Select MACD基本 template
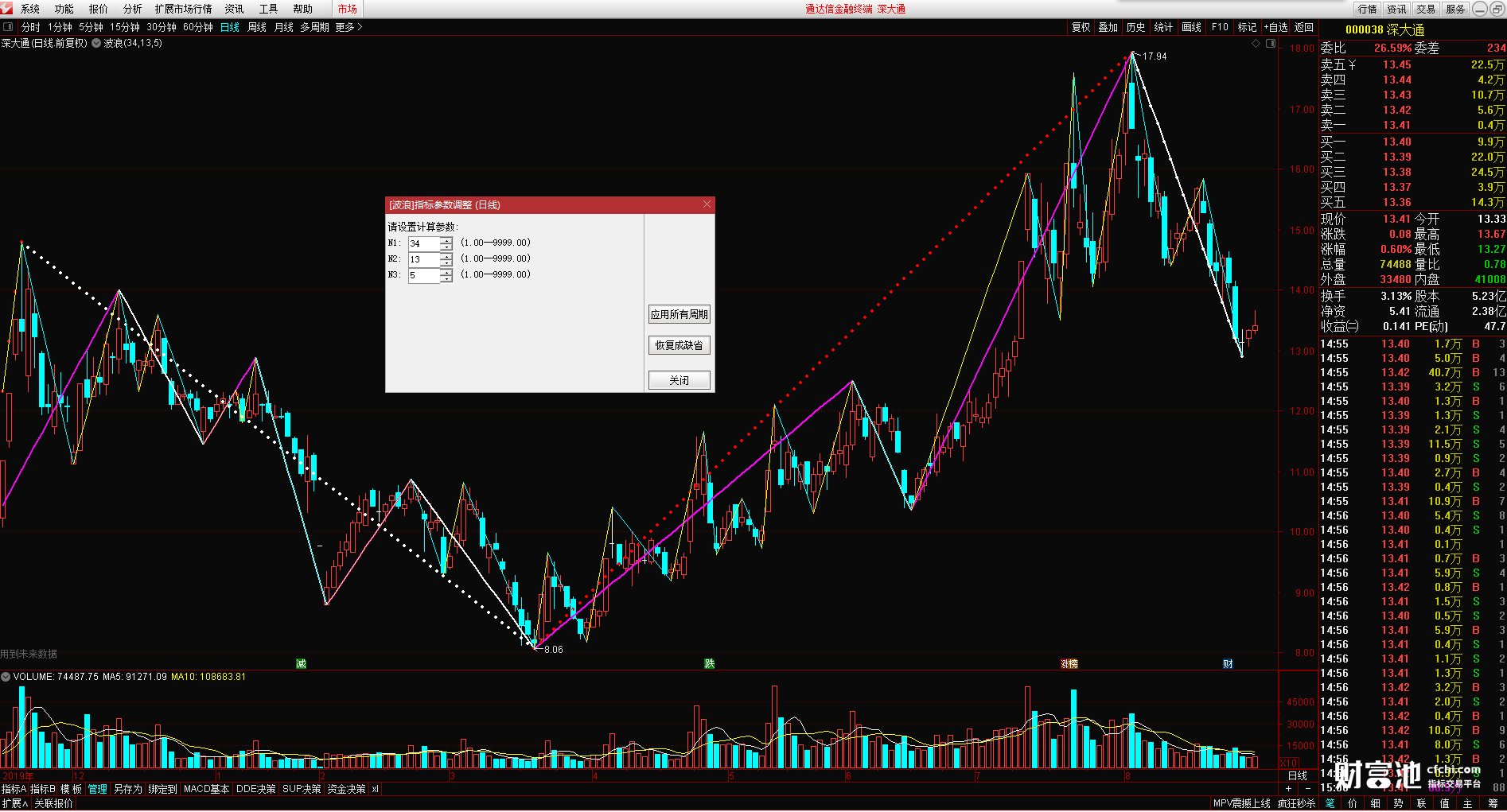 (x=206, y=789)
